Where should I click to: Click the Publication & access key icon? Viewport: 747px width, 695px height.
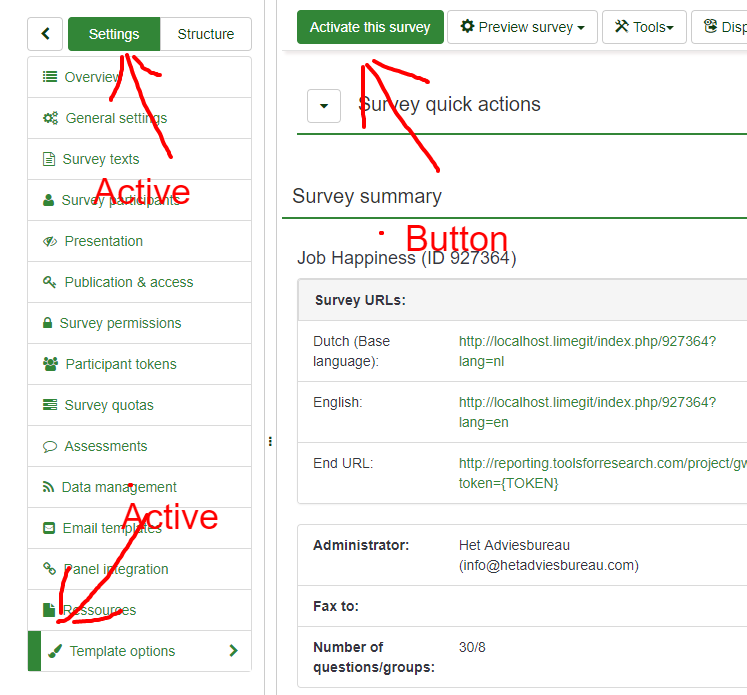click(50, 282)
